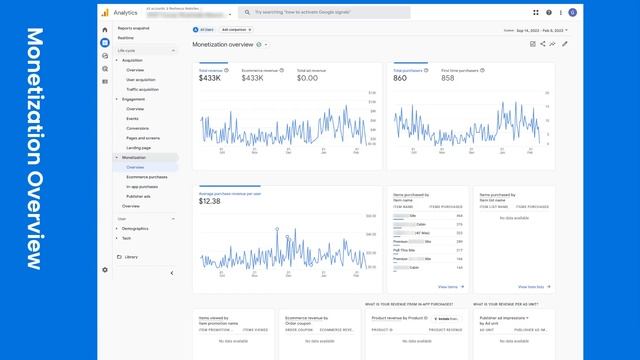The width and height of the screenshot is (640, 360).
Task: Click the info icon next to Total revenue
Action: click(x=227, y=70)
